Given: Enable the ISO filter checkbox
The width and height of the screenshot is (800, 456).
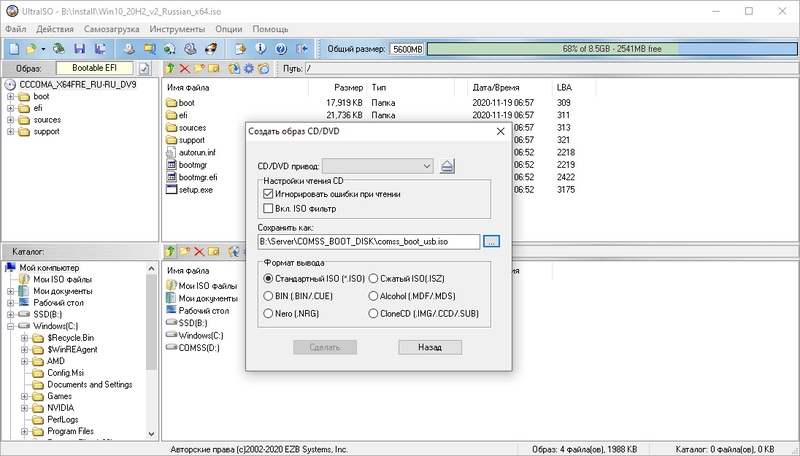Looking at the screenshot, I should (x=267, y=209).
